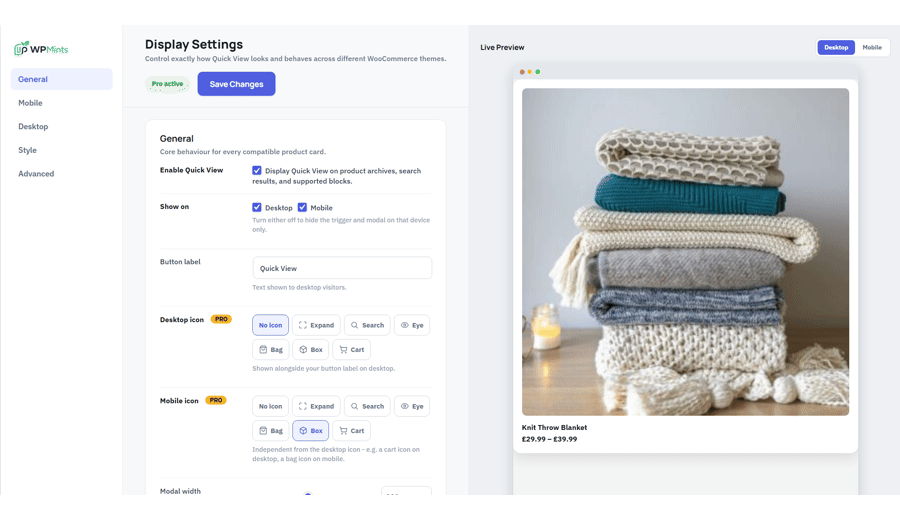Click the £29.99 – £39.99 price text
This screenshot has width=900, height=520.
(x=549, y=439)
